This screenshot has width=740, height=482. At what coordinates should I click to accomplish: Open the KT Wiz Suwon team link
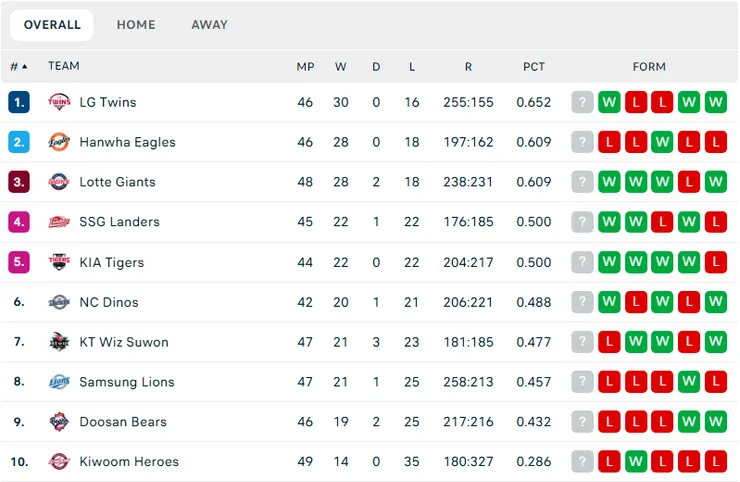pyautogui.click(x=124, y=342)
